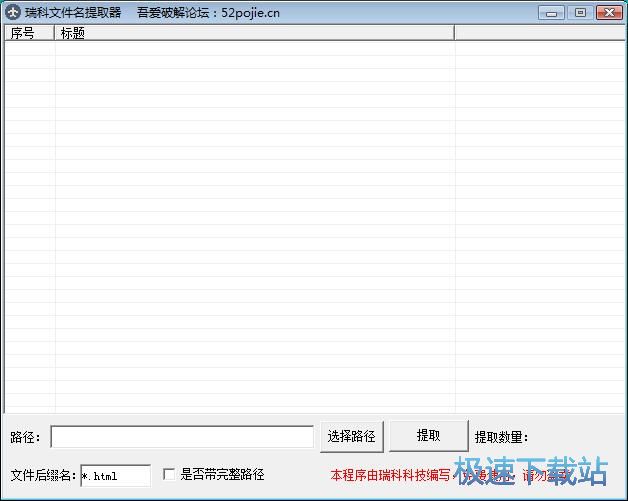This screenshot has width=628, height=501.
Task: Click the 选择路径 button
Action: pos(352,437)
